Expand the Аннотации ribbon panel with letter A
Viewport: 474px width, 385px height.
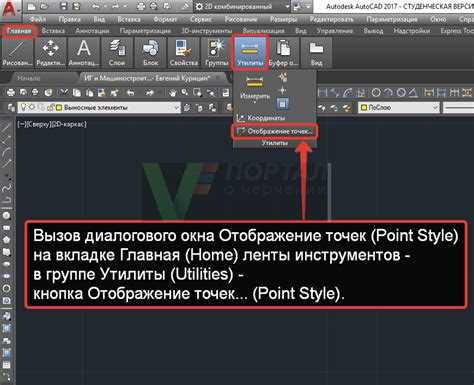coord(84,53)
